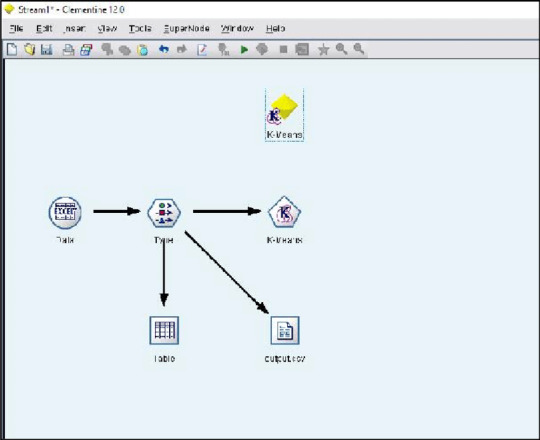
Task: Open the Tools menu
Action: point(140,29)
